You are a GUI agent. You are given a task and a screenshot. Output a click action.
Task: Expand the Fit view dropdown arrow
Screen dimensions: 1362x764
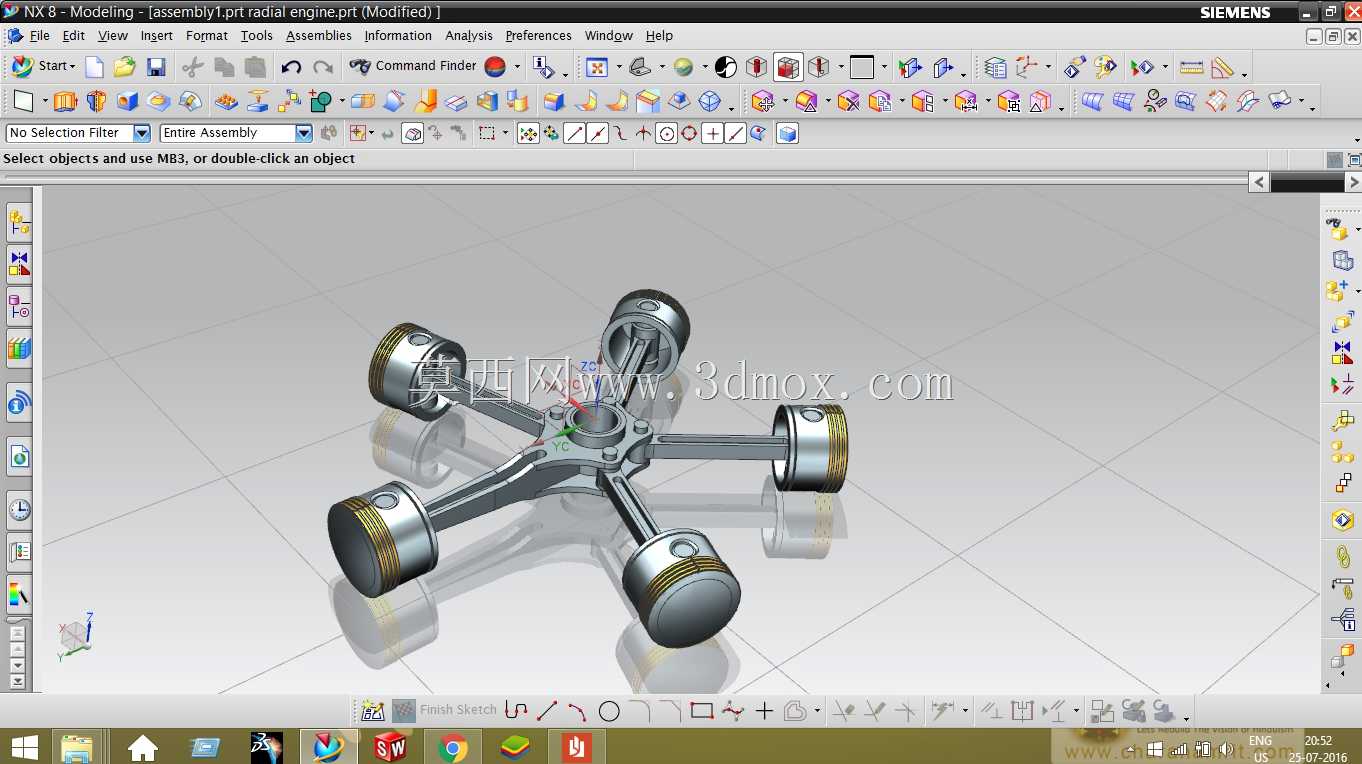click(618, 67)
